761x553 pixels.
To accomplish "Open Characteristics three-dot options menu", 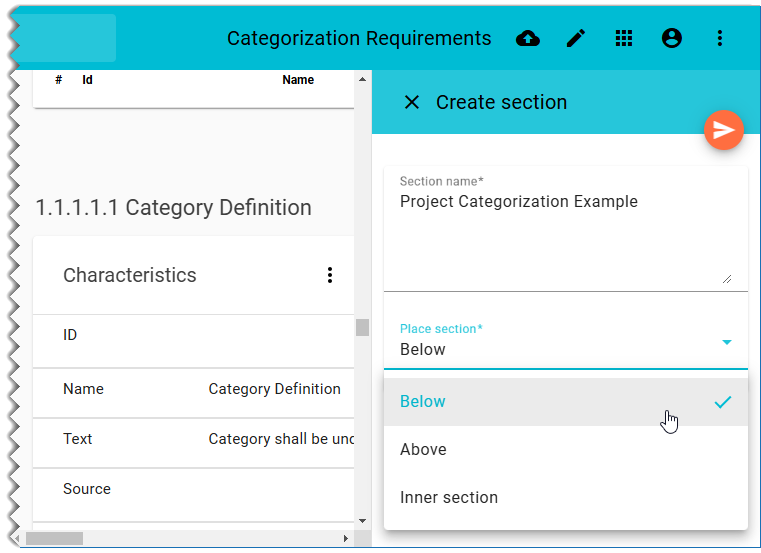I will coord(330,275).
